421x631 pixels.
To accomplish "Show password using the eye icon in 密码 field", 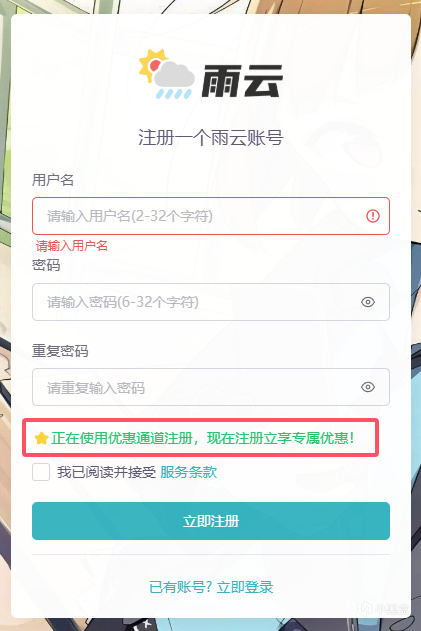I will pyautogui.click(x=368, y=302).
